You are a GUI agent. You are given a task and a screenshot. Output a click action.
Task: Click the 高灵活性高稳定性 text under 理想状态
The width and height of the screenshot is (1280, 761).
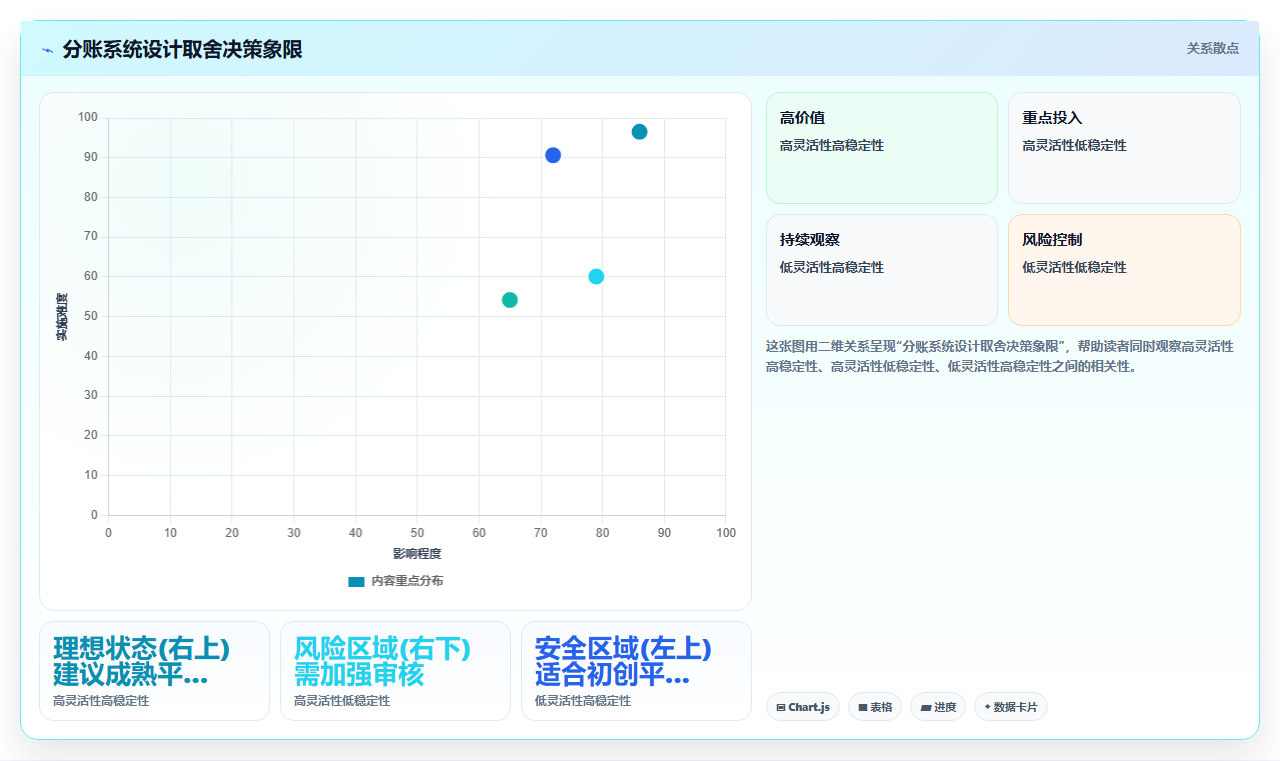pos(101,701)
